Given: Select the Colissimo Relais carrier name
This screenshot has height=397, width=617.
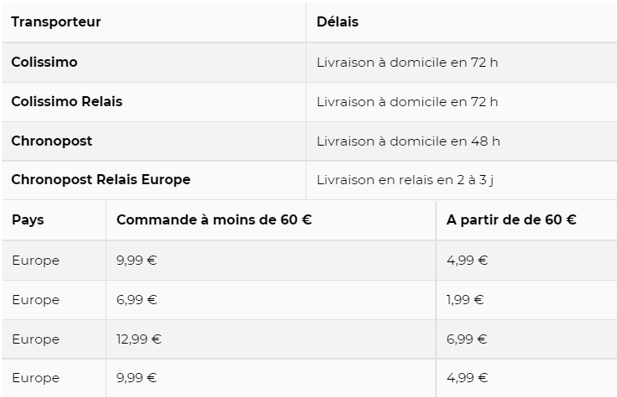Looking at the screenshot, I should (67, 102).
